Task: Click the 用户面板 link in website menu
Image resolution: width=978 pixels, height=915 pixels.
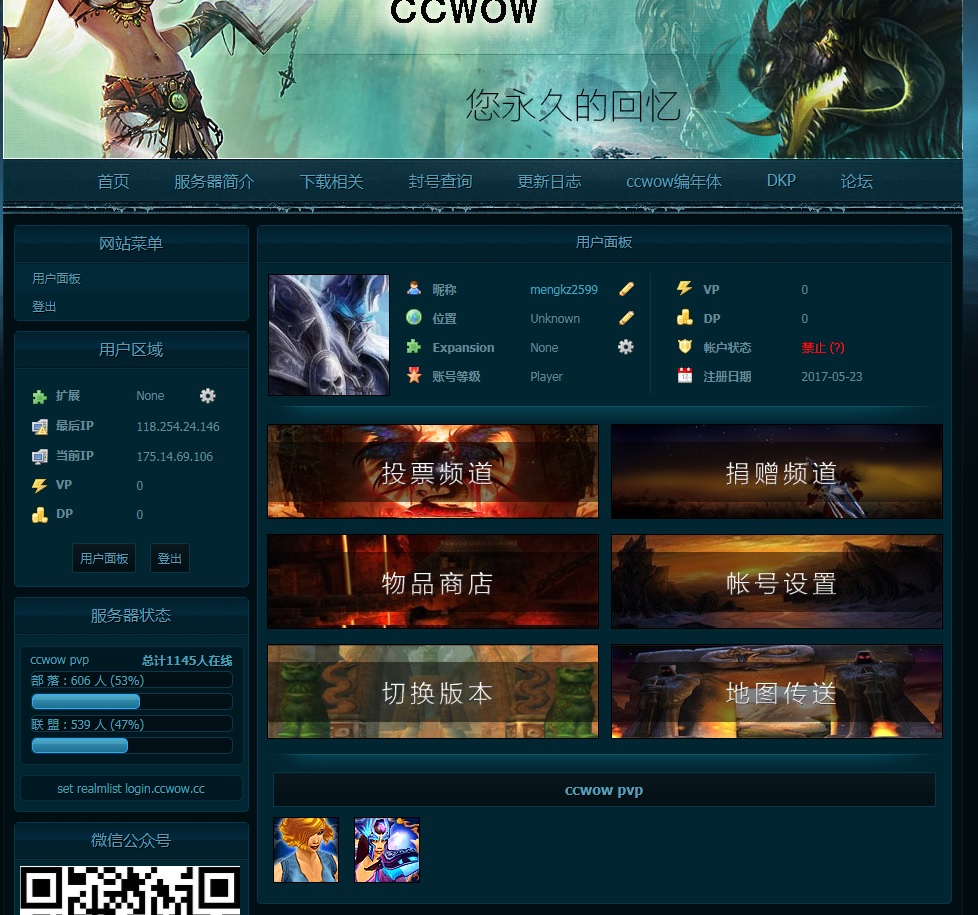Action: (56, 278)
